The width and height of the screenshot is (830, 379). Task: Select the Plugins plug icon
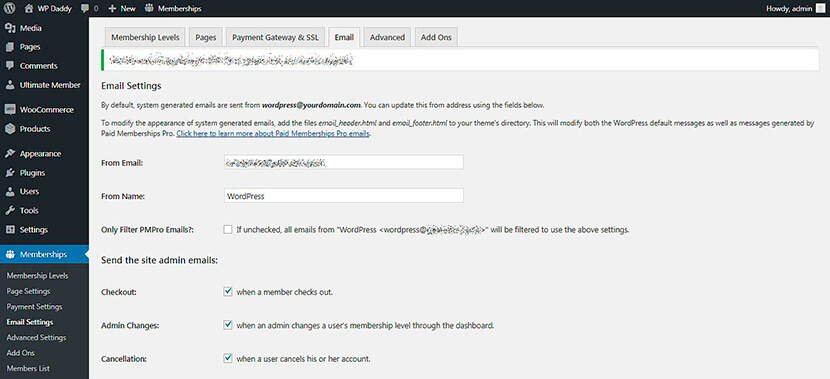10,173
